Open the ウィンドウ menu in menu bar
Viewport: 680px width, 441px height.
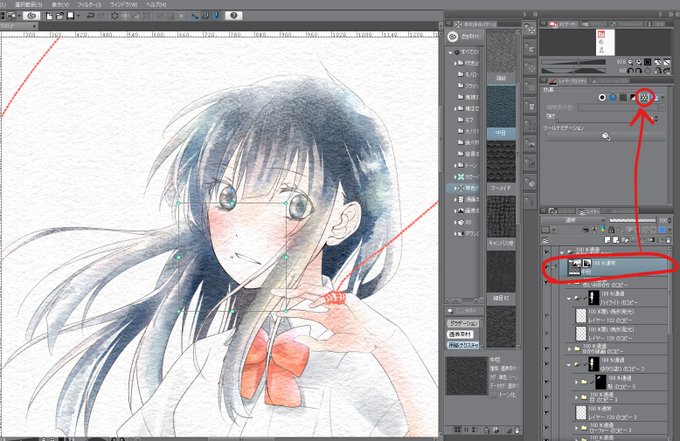124,4
